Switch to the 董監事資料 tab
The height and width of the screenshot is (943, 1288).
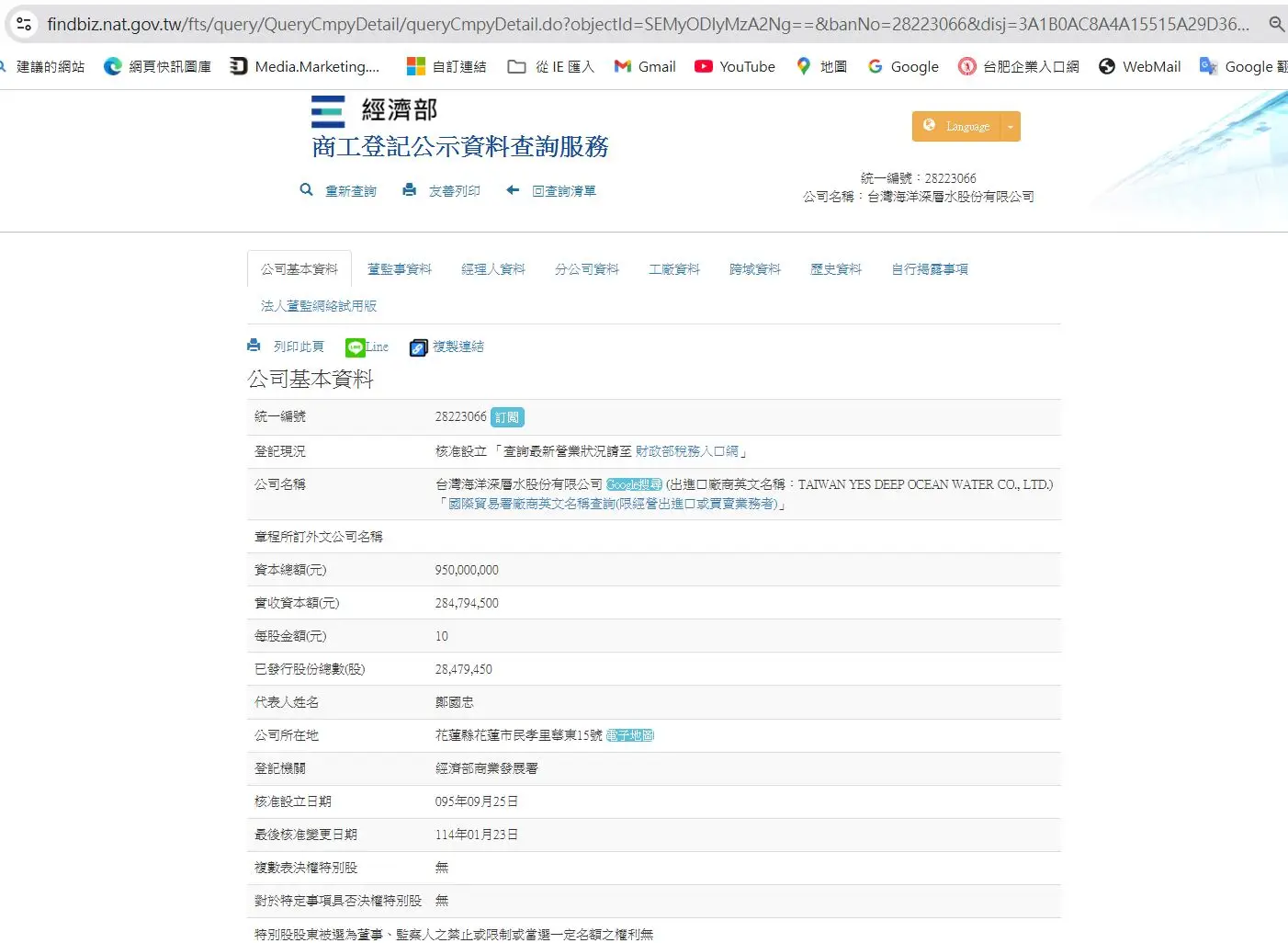coord(400,269)
